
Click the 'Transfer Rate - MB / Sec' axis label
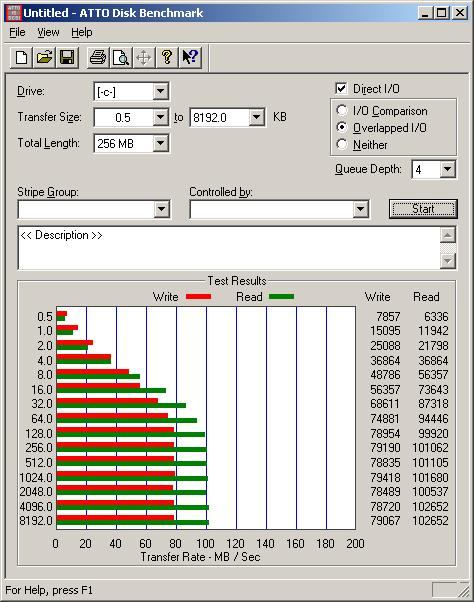click(x=200, y=557)
